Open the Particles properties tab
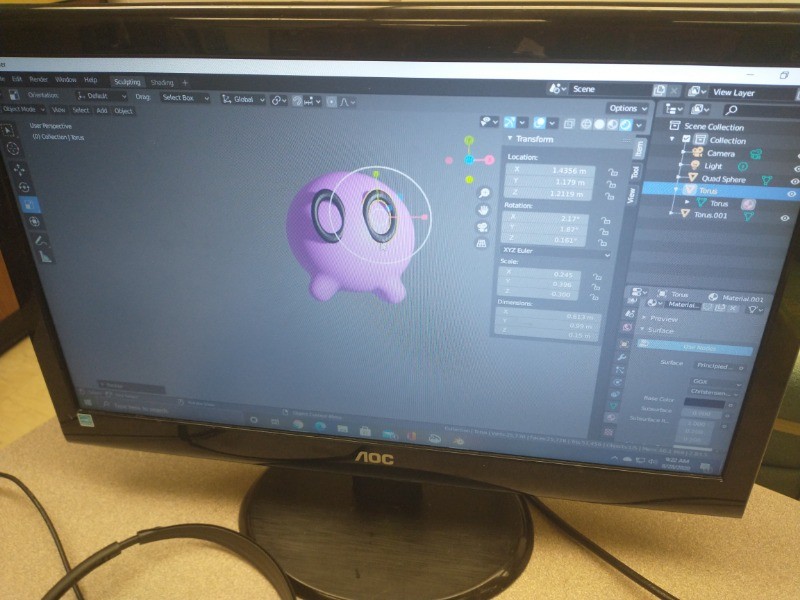The width and height of the screenshot is (800, 600). [620, 370]
